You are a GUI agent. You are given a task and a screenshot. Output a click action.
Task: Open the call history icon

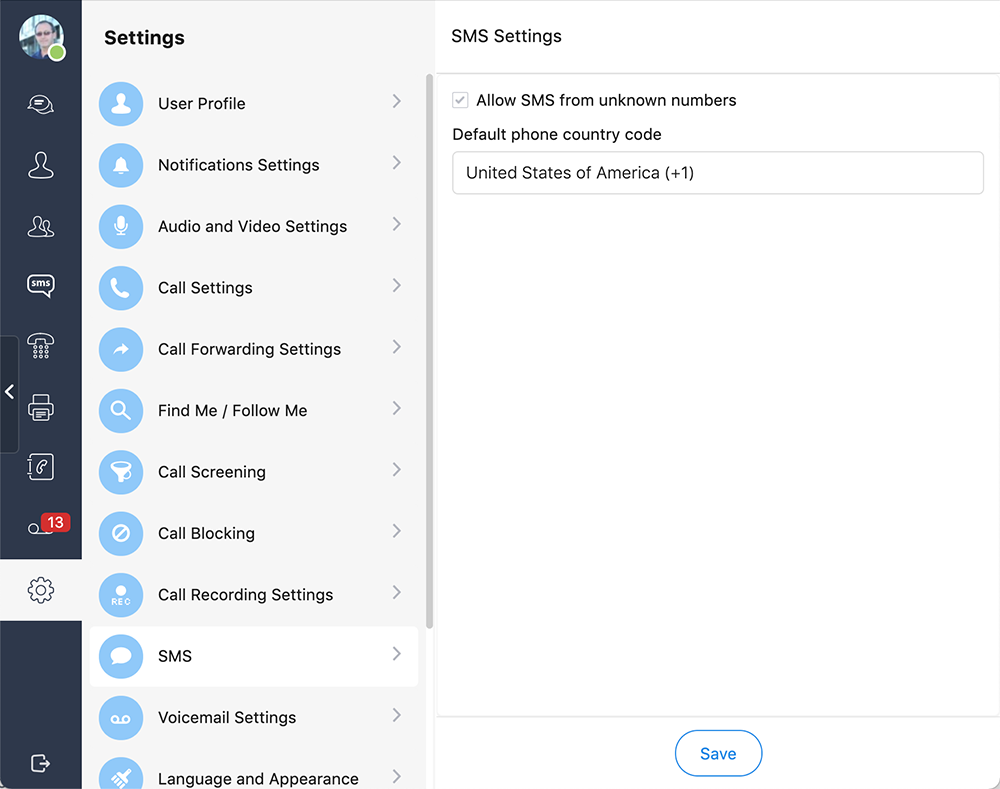[41, 466]
